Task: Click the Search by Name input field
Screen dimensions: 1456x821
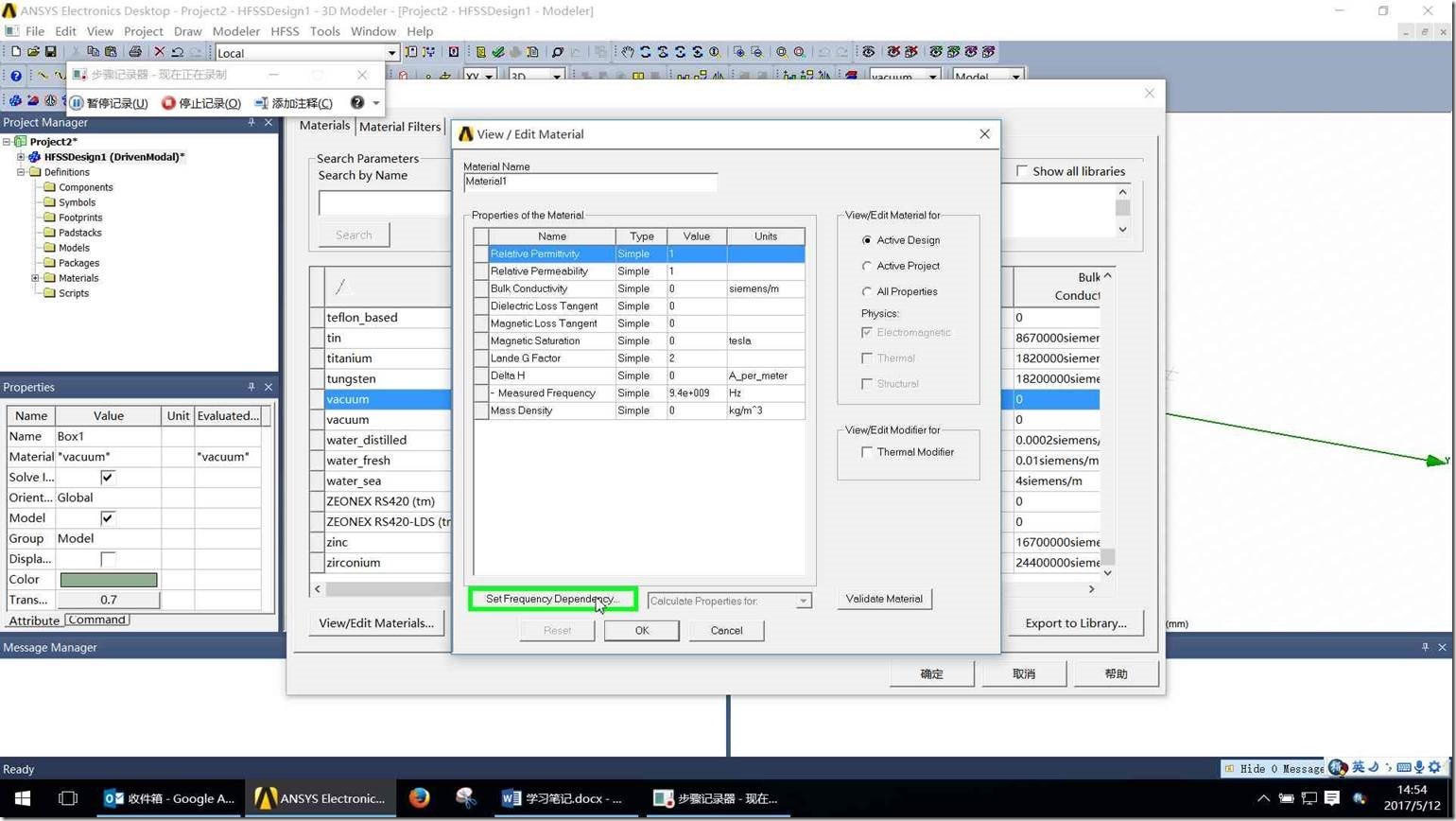Action: pos(386,202)
